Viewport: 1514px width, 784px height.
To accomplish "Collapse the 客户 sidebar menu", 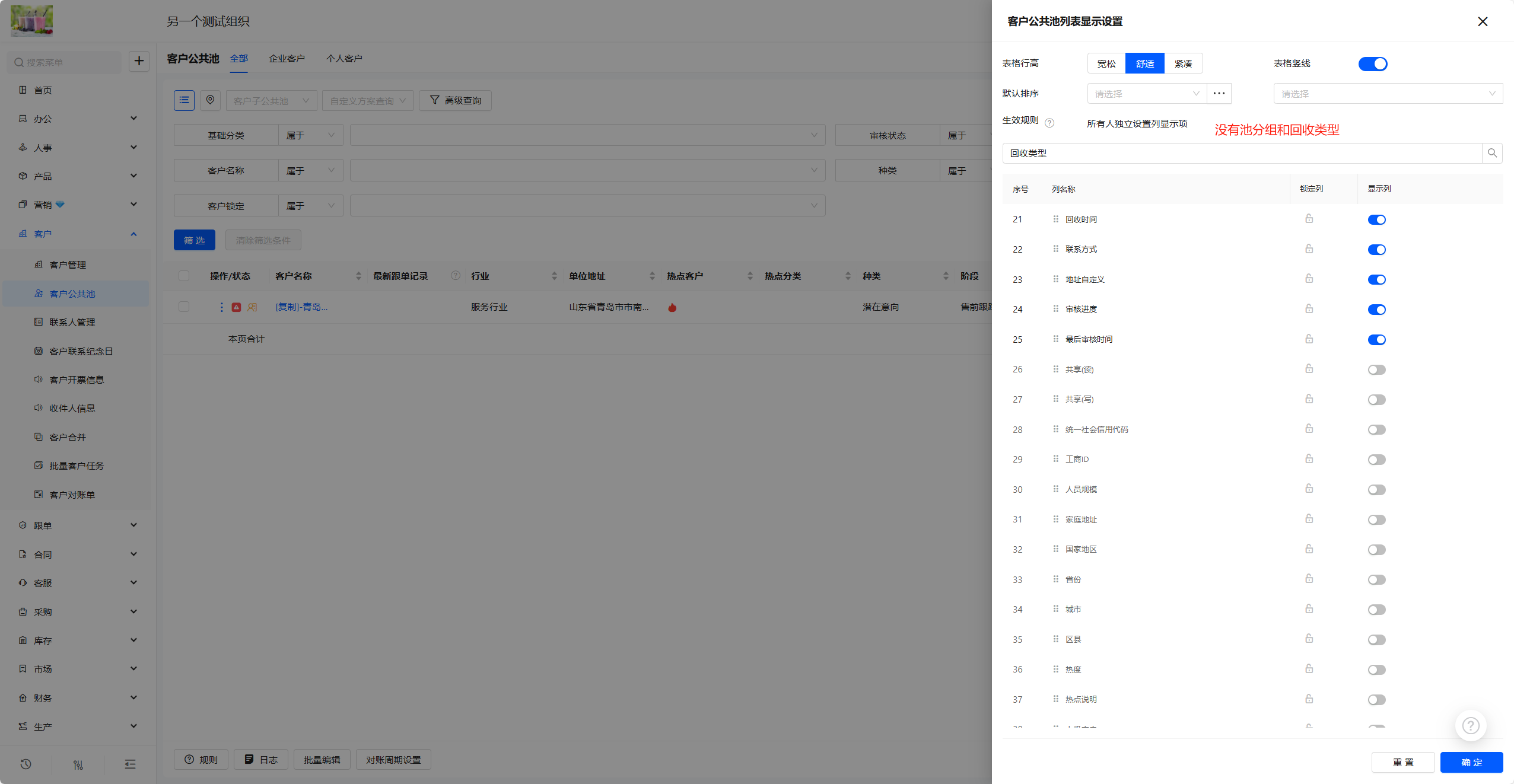I will [78, 234].
